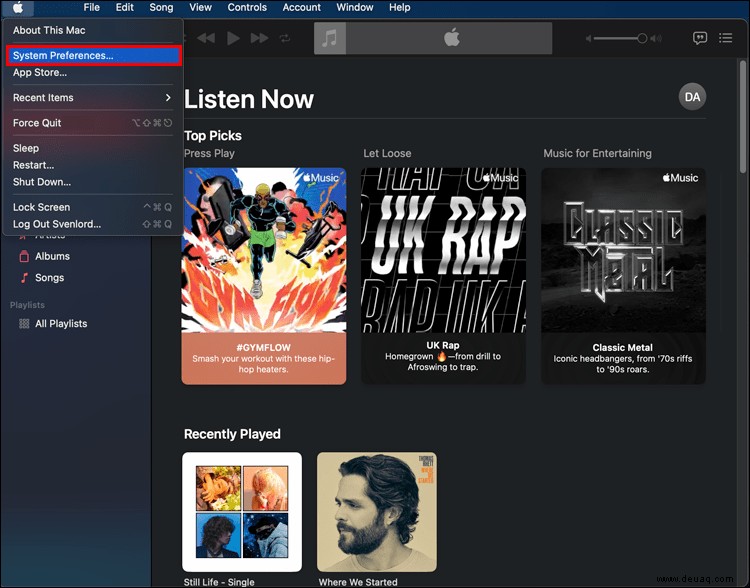Viewport: 750px width, 588px height.
Task: Click the Albums sidebar icon
Action: pyautogui.click(x=24, y=256)
